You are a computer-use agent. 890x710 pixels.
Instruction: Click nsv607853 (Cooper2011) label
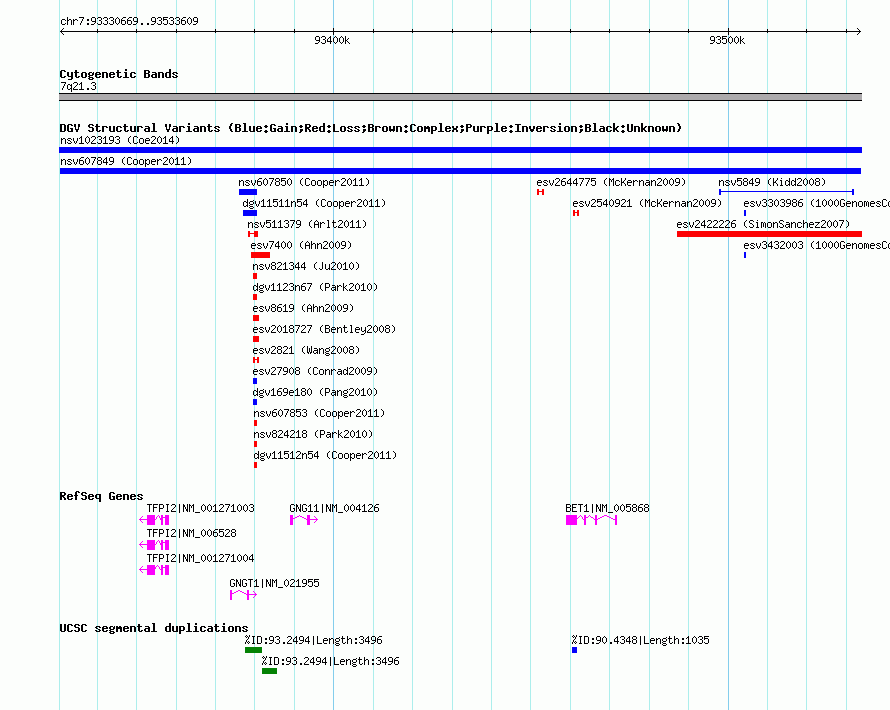pyautogui.click(x=319, y=413)
